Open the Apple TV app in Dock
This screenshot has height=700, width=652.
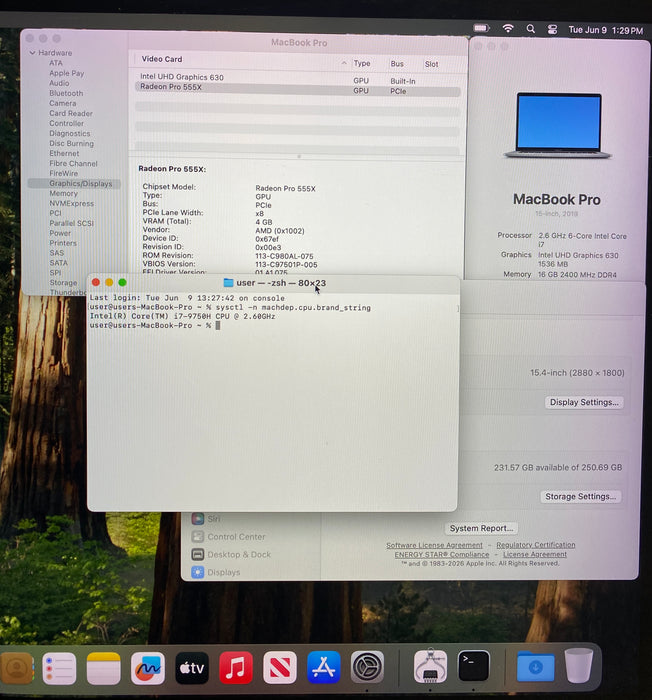pos(192,668)
